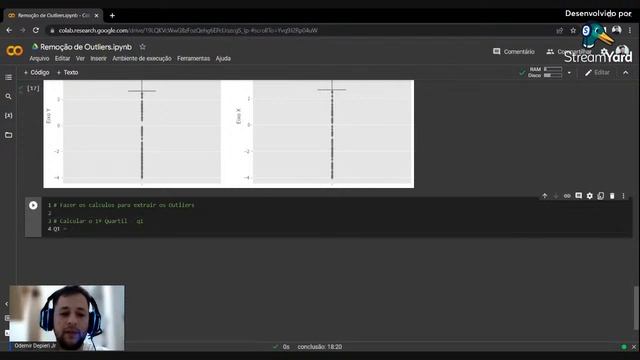This screenshot has width=640, height=360.
Task: View RAM and Disco usage indicator
Action: coord(544,72)
